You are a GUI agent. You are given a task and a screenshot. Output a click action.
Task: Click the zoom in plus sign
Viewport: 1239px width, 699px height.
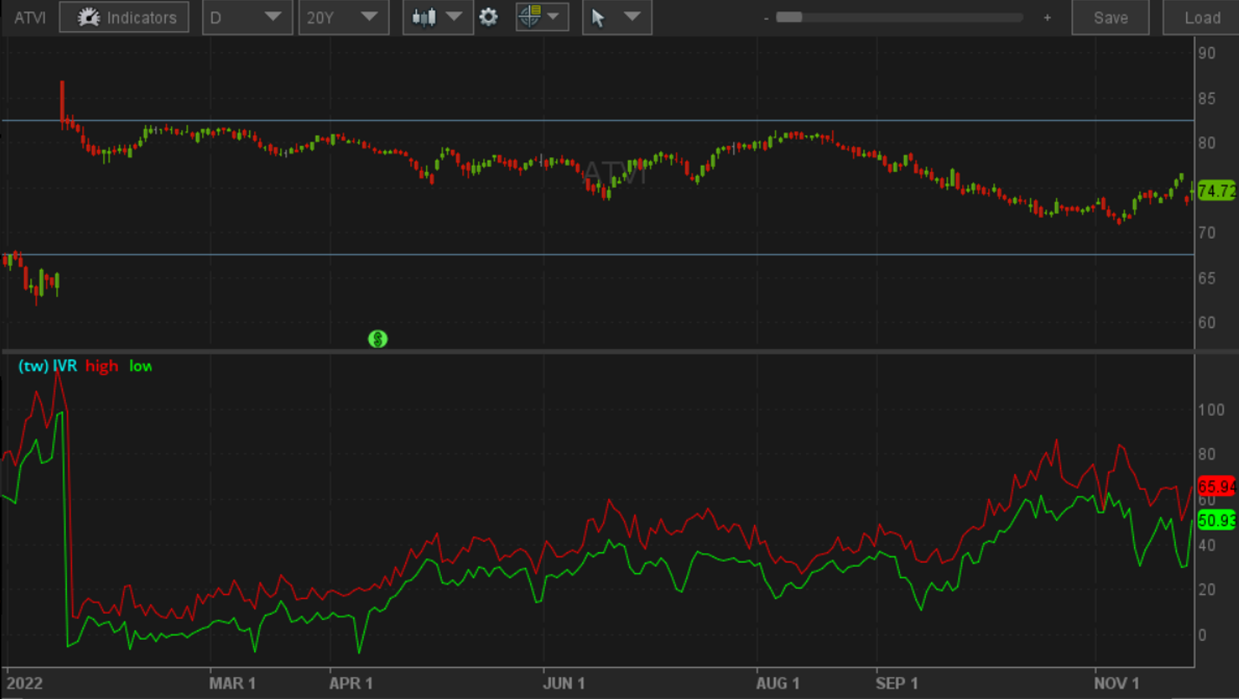1047,18
